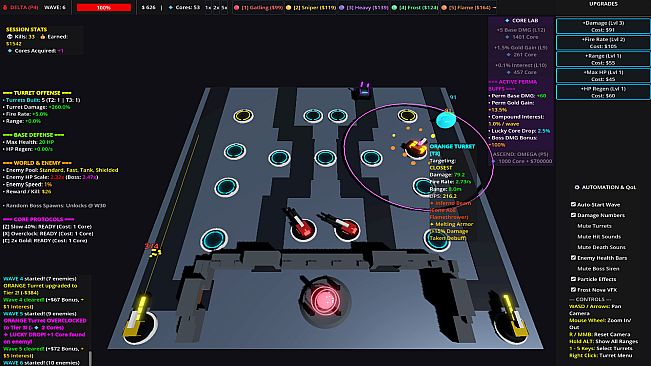Click the empty cyan pad nearest the 3/4 label

click(x=214, y=239)
